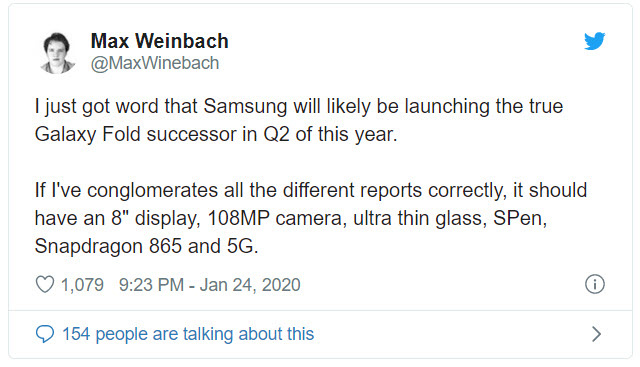Click the reply speech bubble icon
This screenshot has height=367, width=640.
pyautogui.click(x=45, y=334)
